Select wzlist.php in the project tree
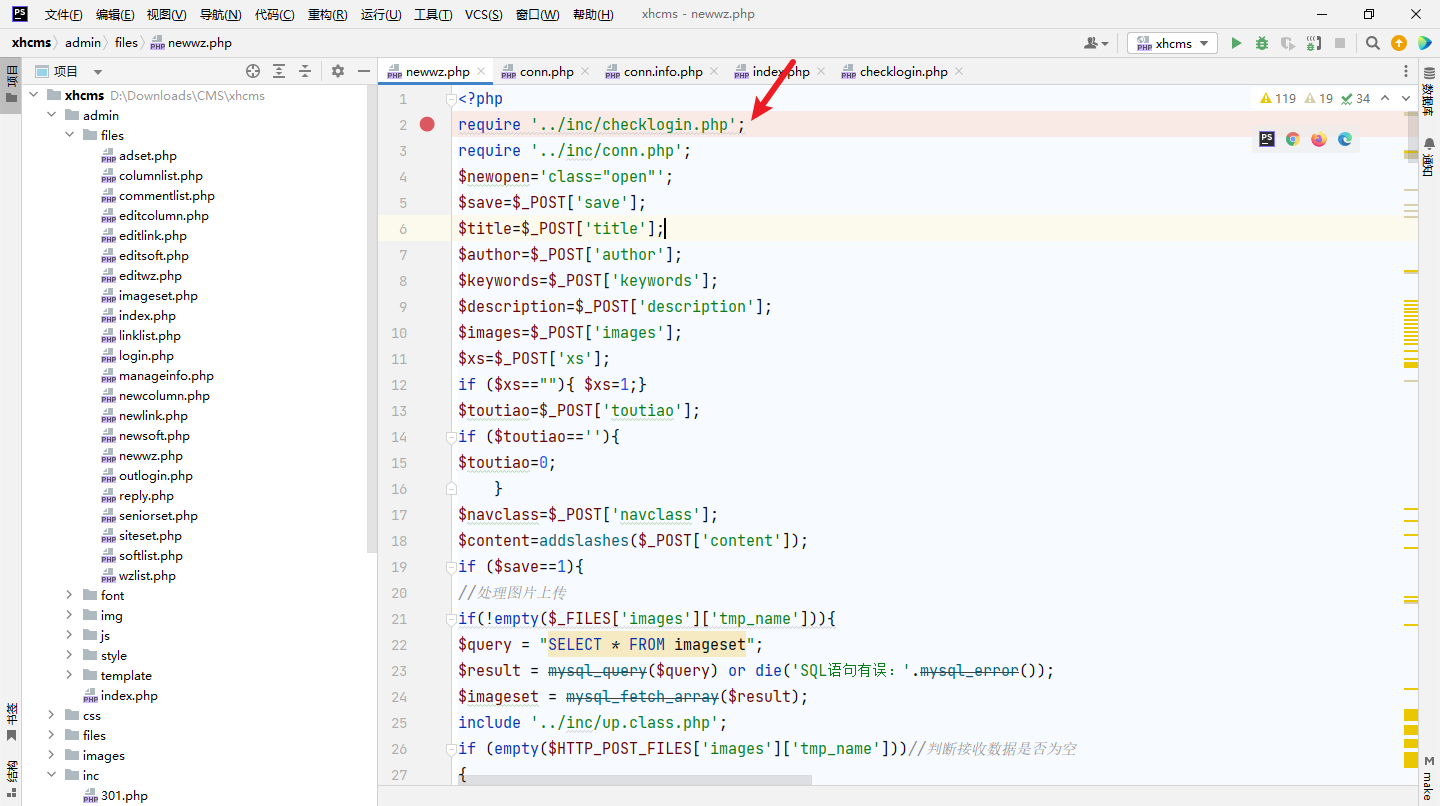1440x806 pixels. (x=147, y=575)
